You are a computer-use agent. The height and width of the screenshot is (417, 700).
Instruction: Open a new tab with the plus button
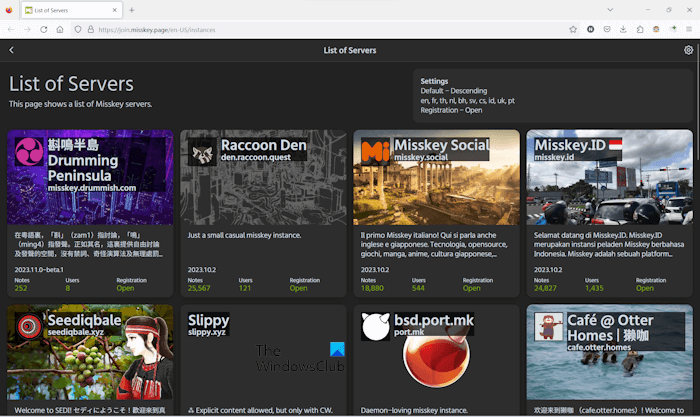[132, 10]
